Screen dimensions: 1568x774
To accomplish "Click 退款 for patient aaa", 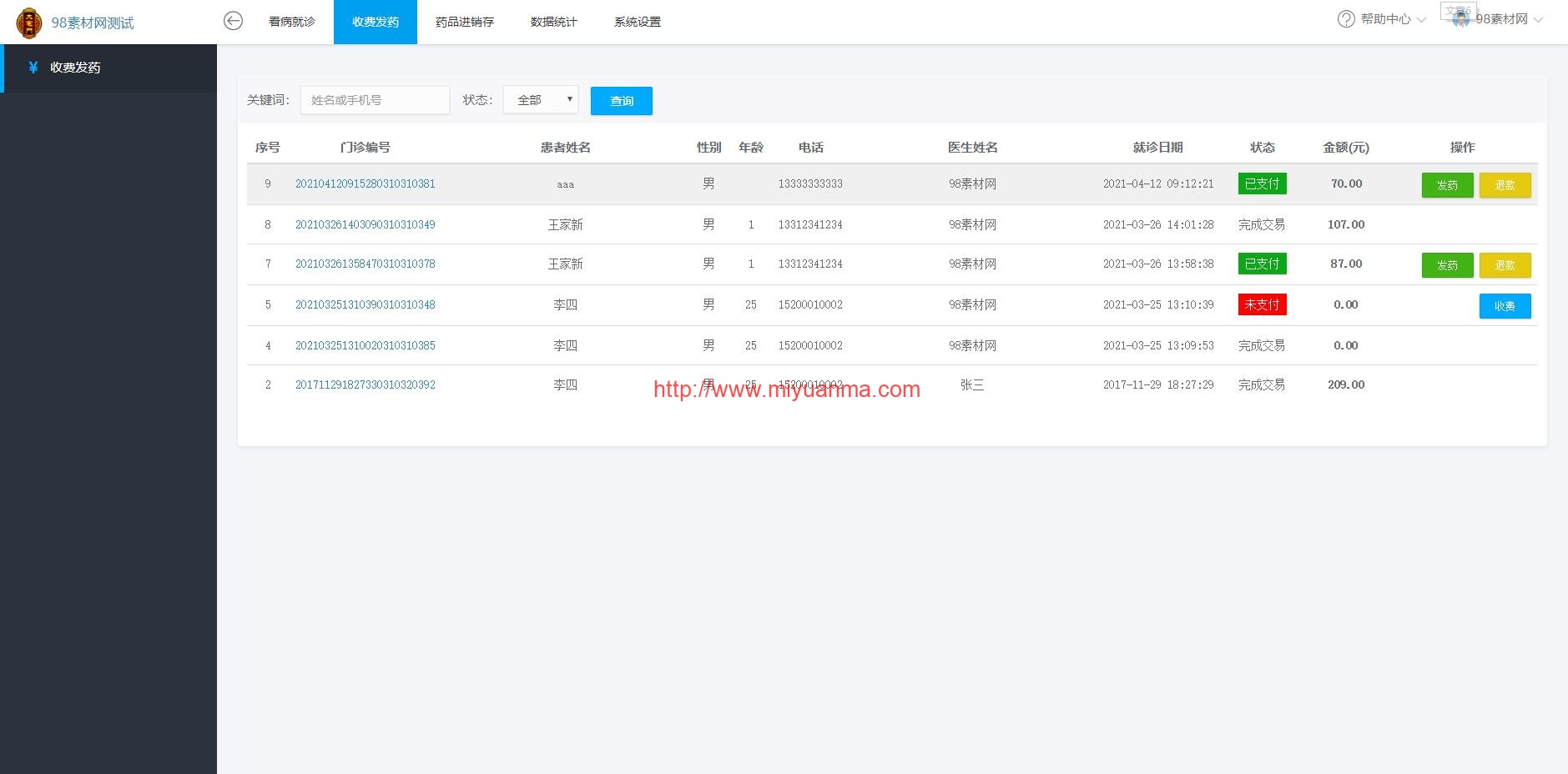I will coord(1505,185).
